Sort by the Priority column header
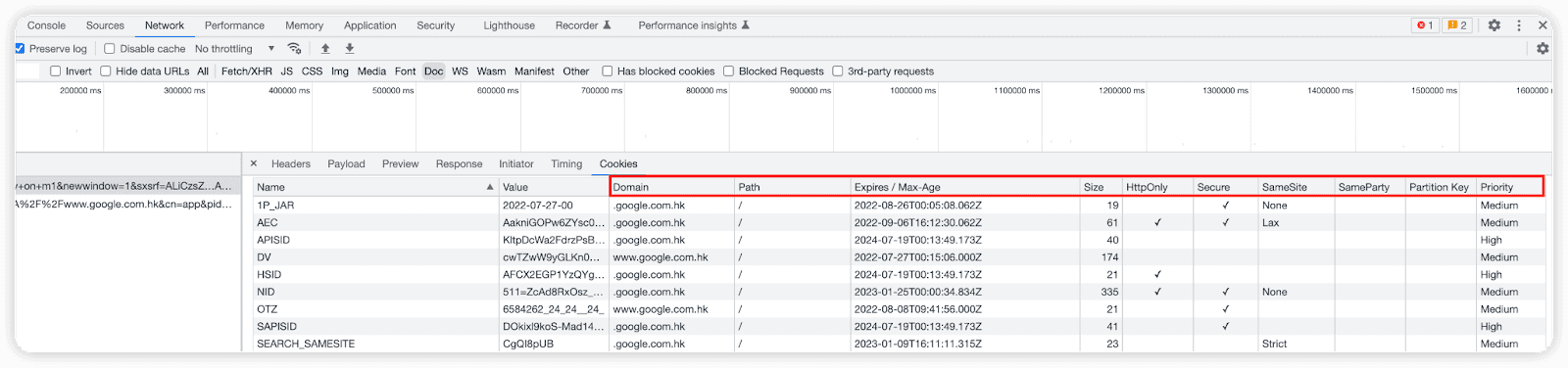This screenshot has height=368, width=1568. 1510,187
